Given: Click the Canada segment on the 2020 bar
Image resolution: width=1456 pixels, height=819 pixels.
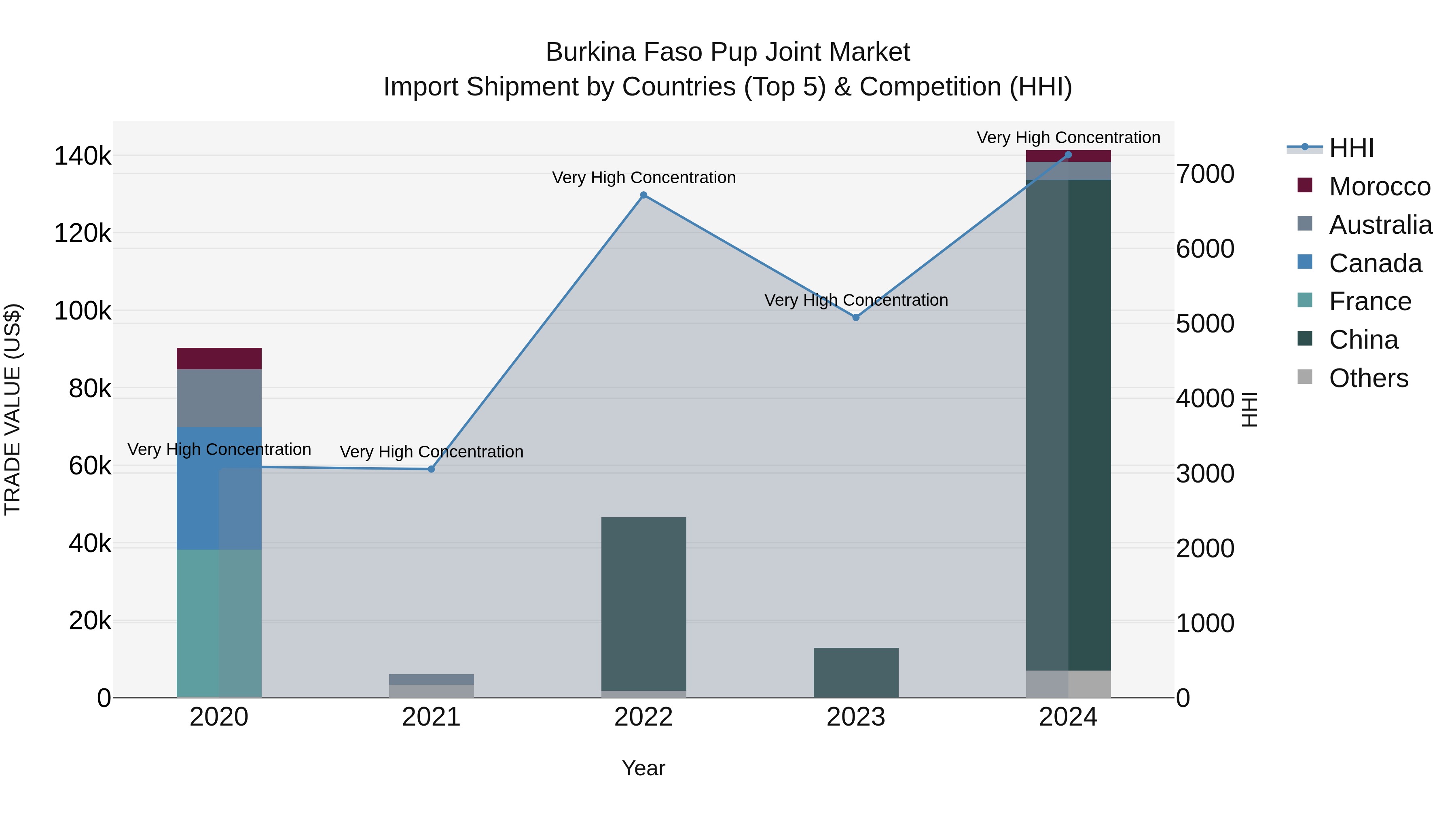Looking at the screenshot, I should point(219,488).
